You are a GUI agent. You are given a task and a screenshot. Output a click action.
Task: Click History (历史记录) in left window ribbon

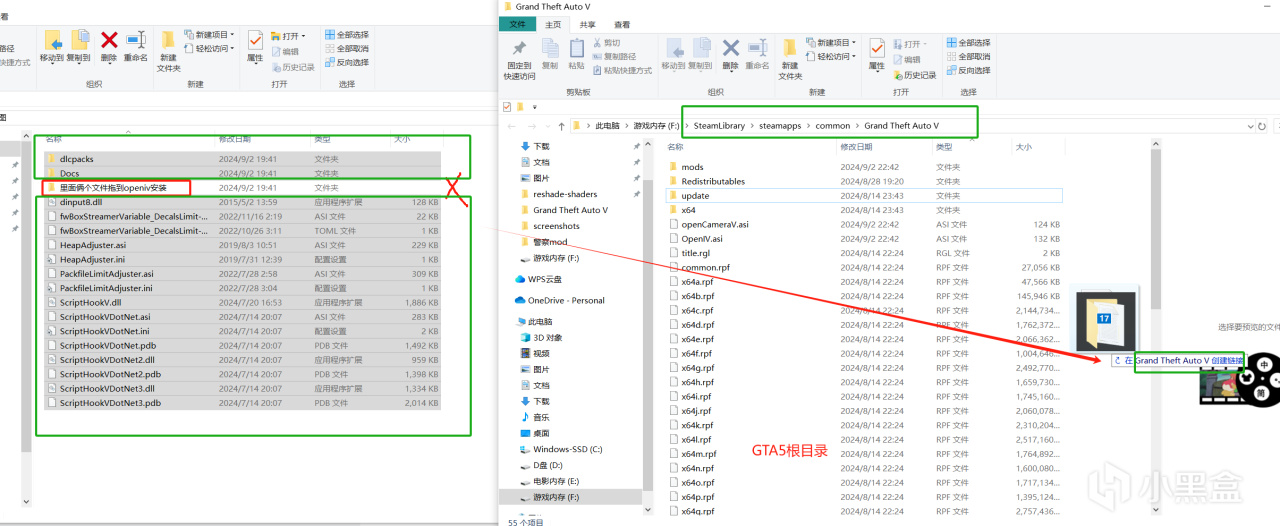tap(292, 67)
